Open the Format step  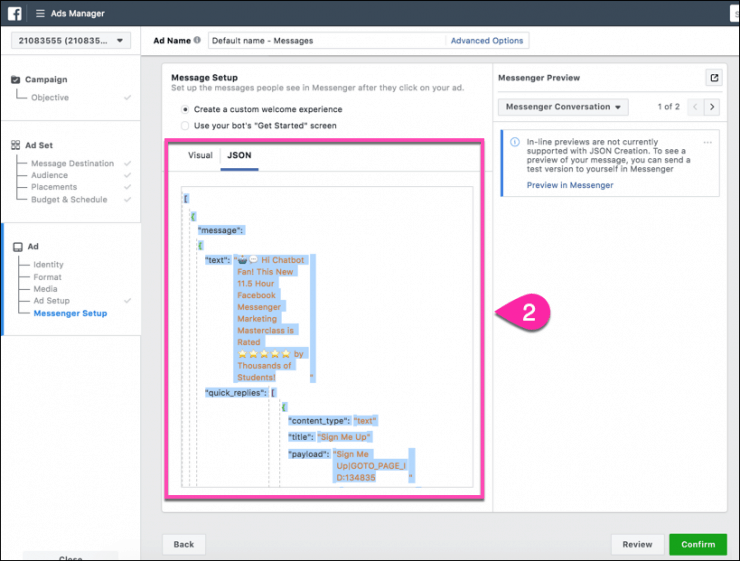click(x=47, y=277)
